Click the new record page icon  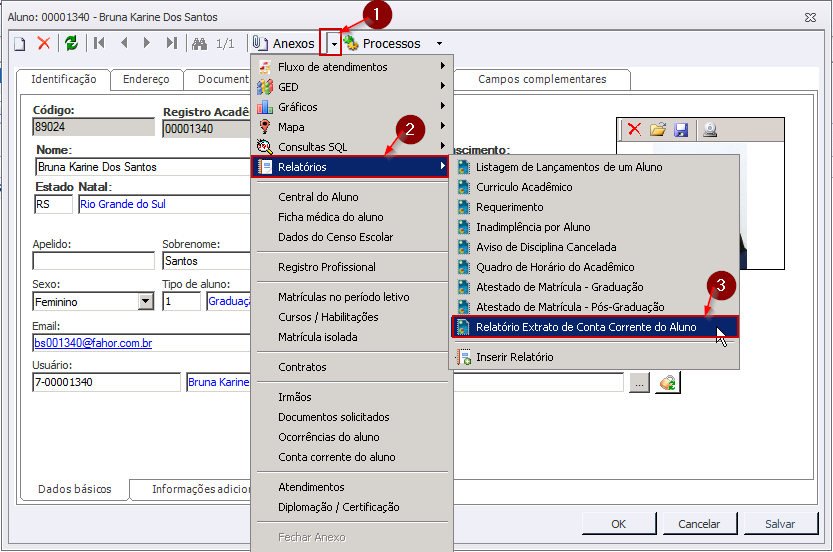[20, 43]
